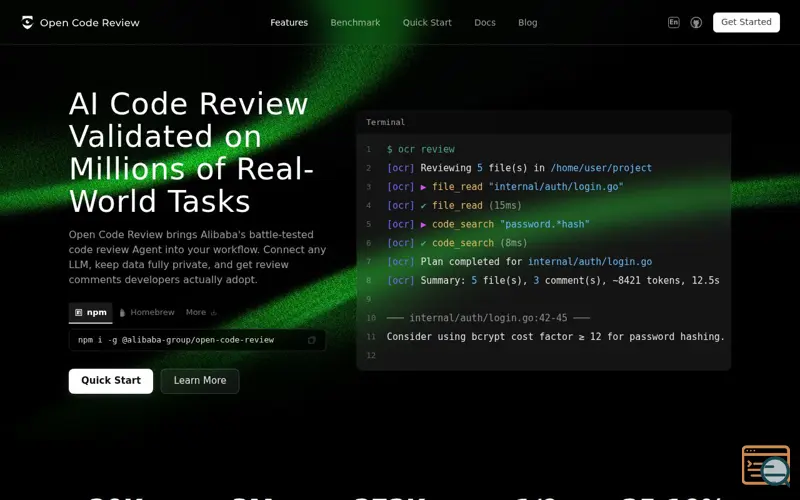Open the Docs nav link
Viewport: 800px width, 500px height.
(x=485, y=22)
